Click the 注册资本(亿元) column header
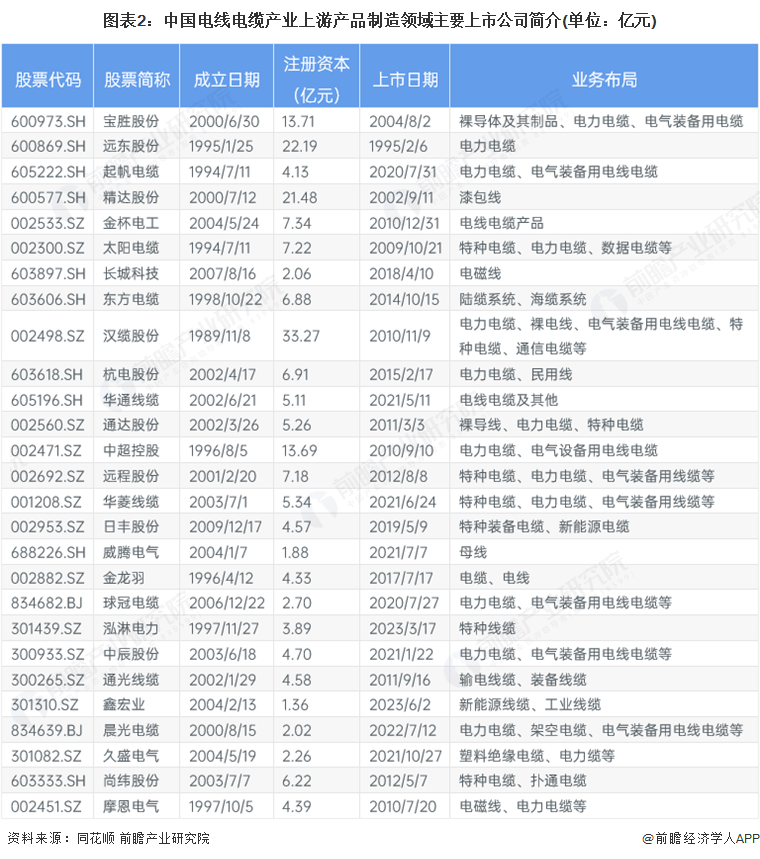 pyautogui.click(x=316, y=79)
